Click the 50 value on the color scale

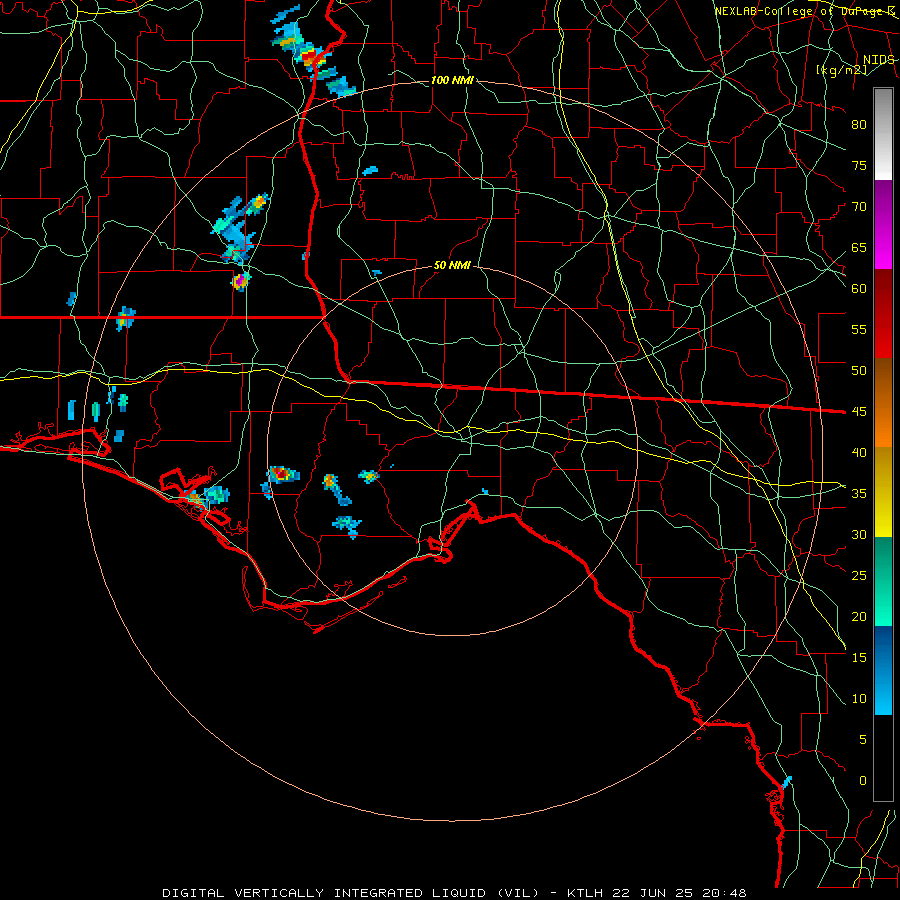859,371
